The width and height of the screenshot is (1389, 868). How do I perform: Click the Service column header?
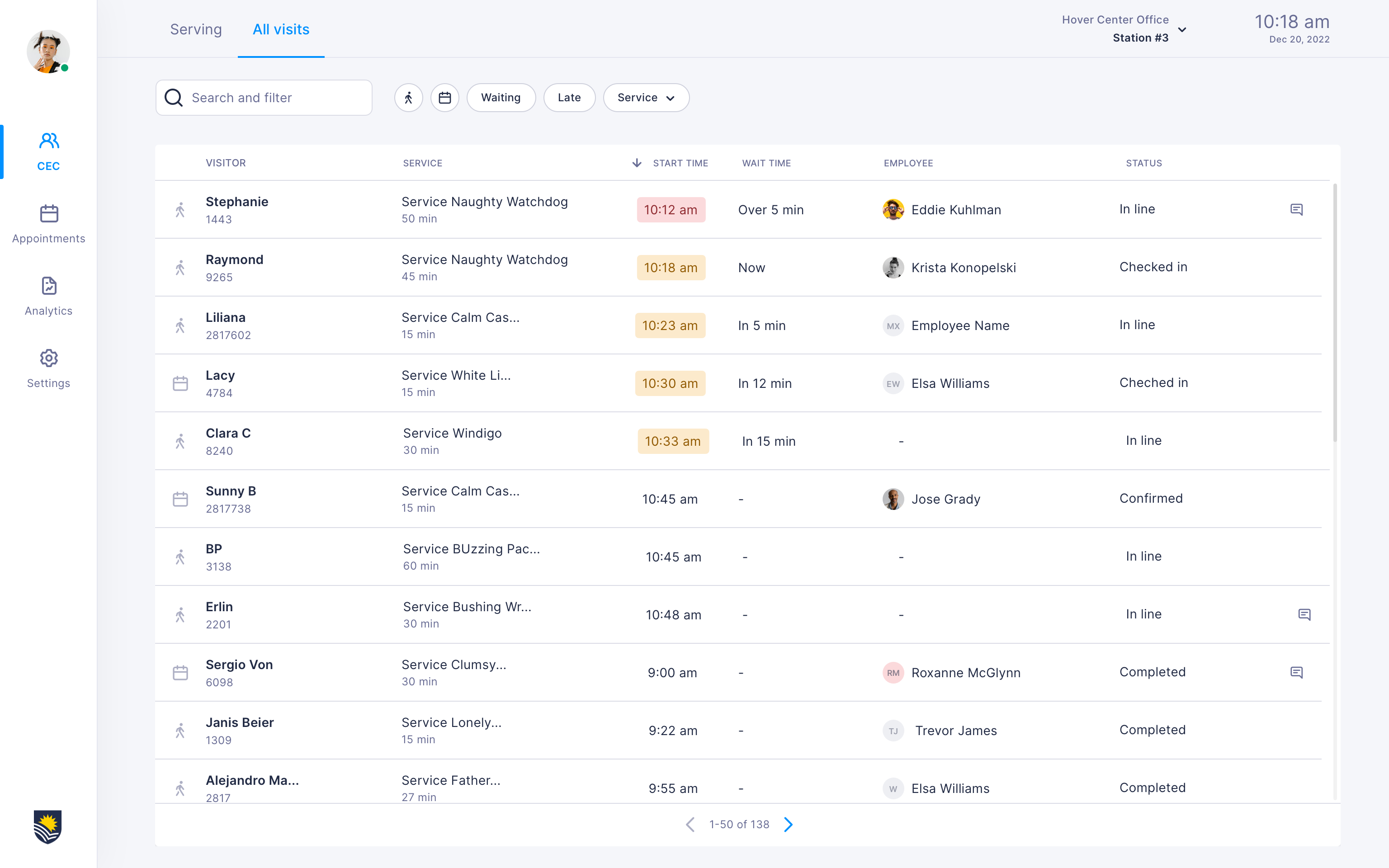click(422, 163)
